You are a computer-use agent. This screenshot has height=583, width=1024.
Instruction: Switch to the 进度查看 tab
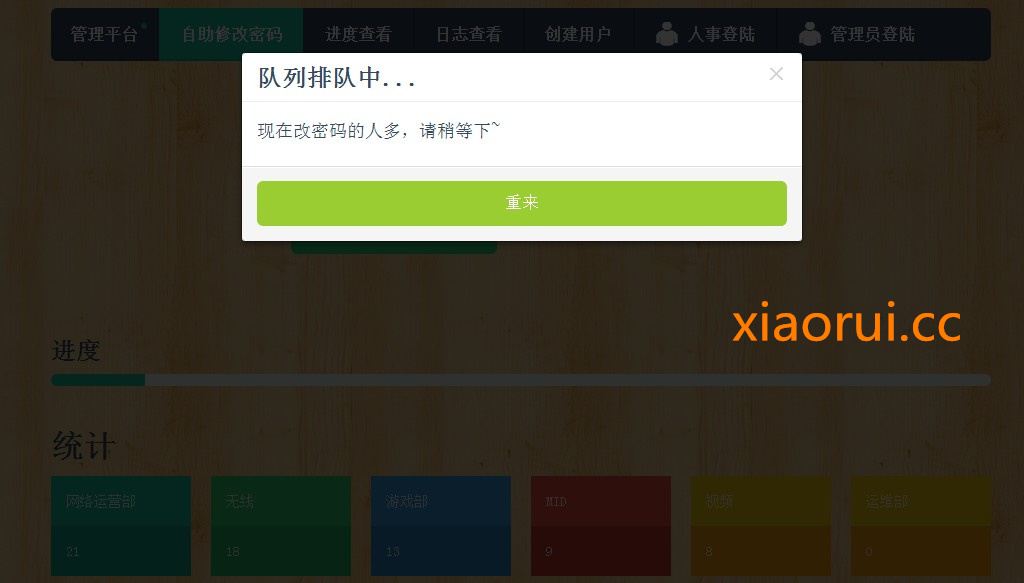click(x=358, y=34)
